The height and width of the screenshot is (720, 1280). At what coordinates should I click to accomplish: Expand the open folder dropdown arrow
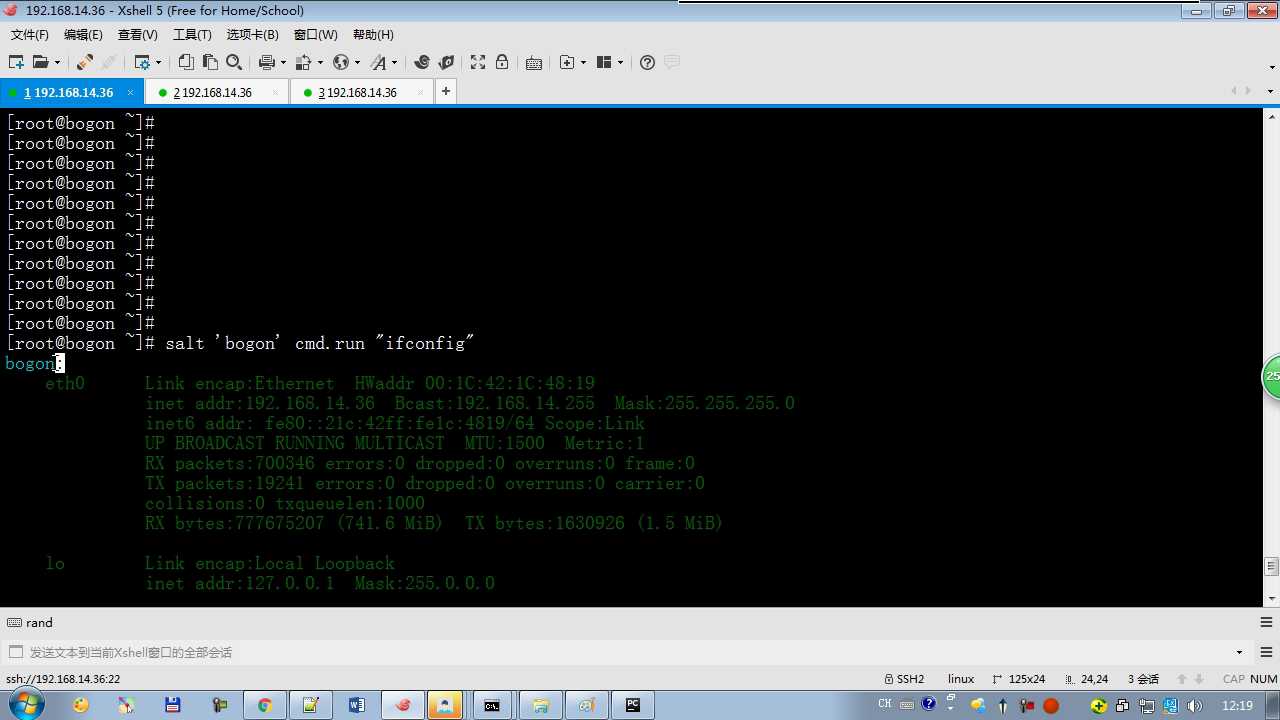click(57, 62)
